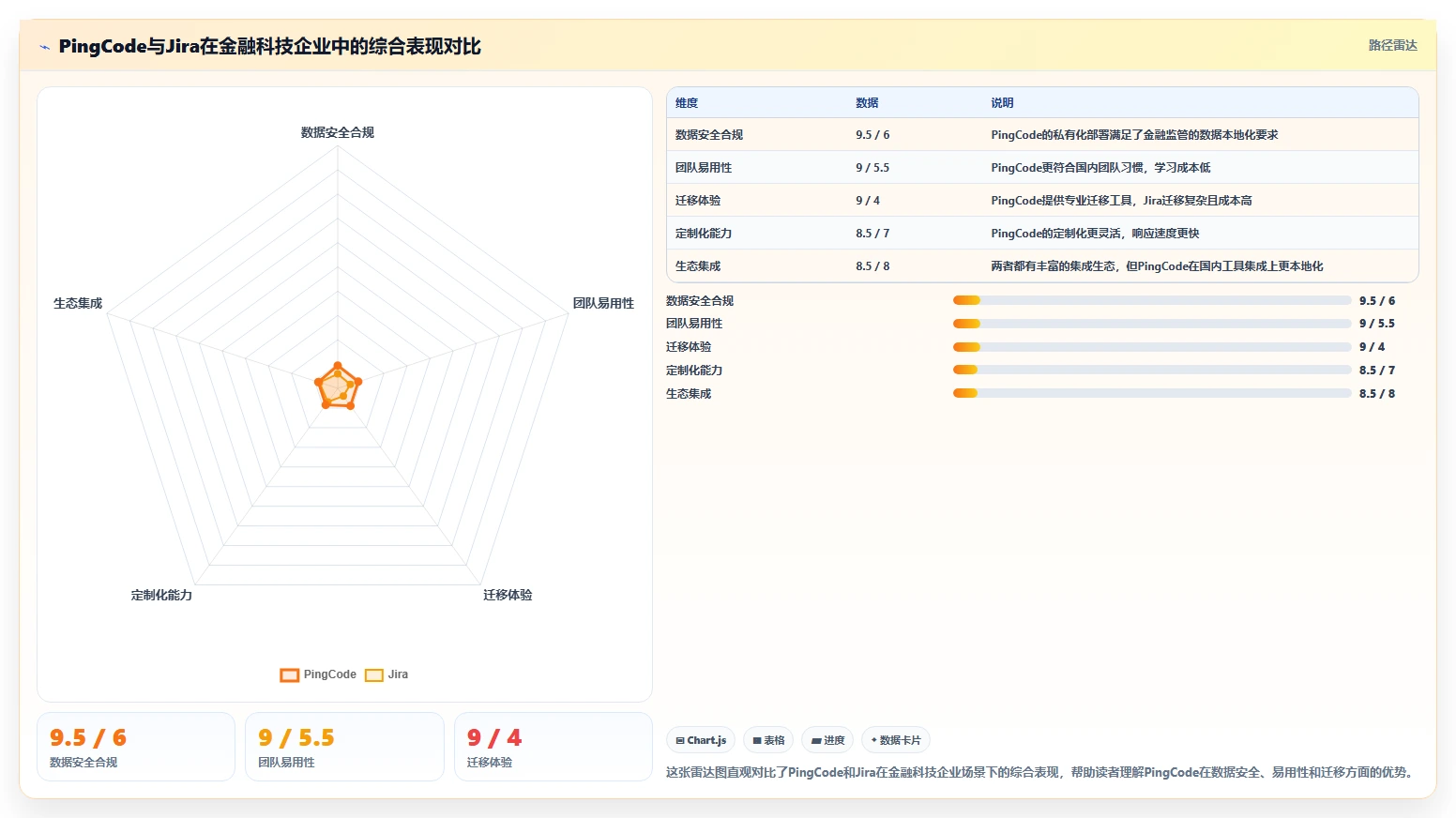1456x818 pixels.
Task: Select table cell 团队易用性
Action: (704, 168)
